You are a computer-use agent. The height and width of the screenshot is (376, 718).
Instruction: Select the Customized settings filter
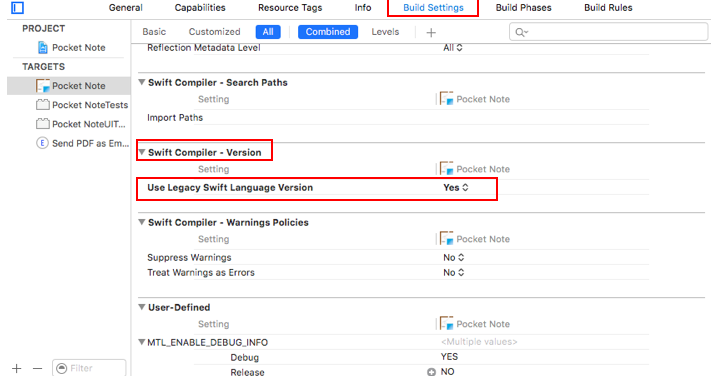[x=214, y=32]
